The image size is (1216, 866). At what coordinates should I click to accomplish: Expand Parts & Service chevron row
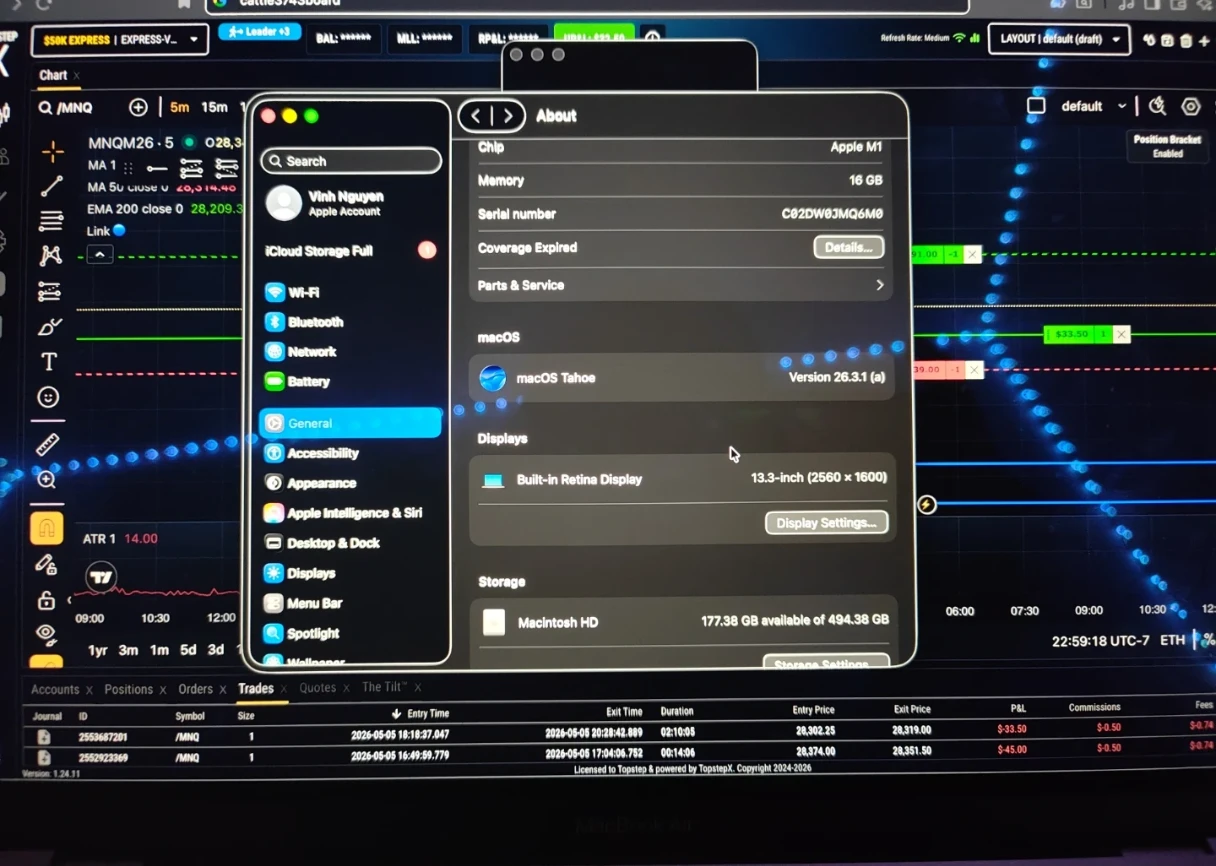(681, 285)
